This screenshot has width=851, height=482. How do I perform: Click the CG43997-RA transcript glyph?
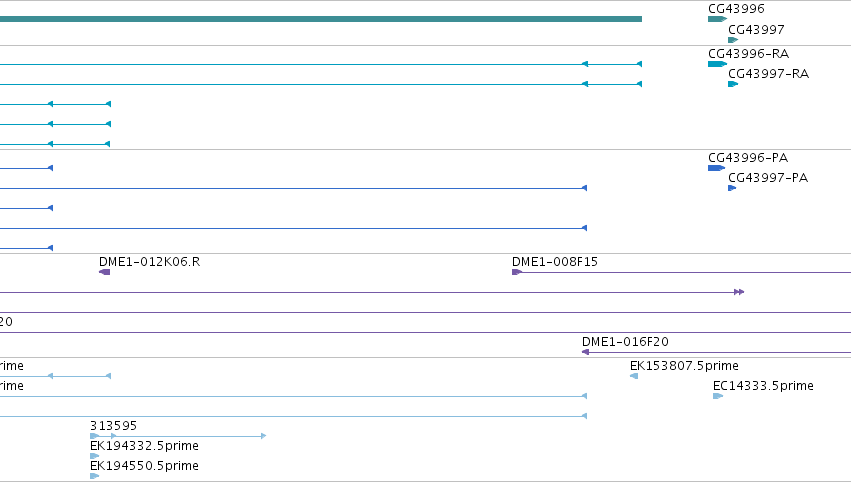pyautogui.click(x=733, y=84)
